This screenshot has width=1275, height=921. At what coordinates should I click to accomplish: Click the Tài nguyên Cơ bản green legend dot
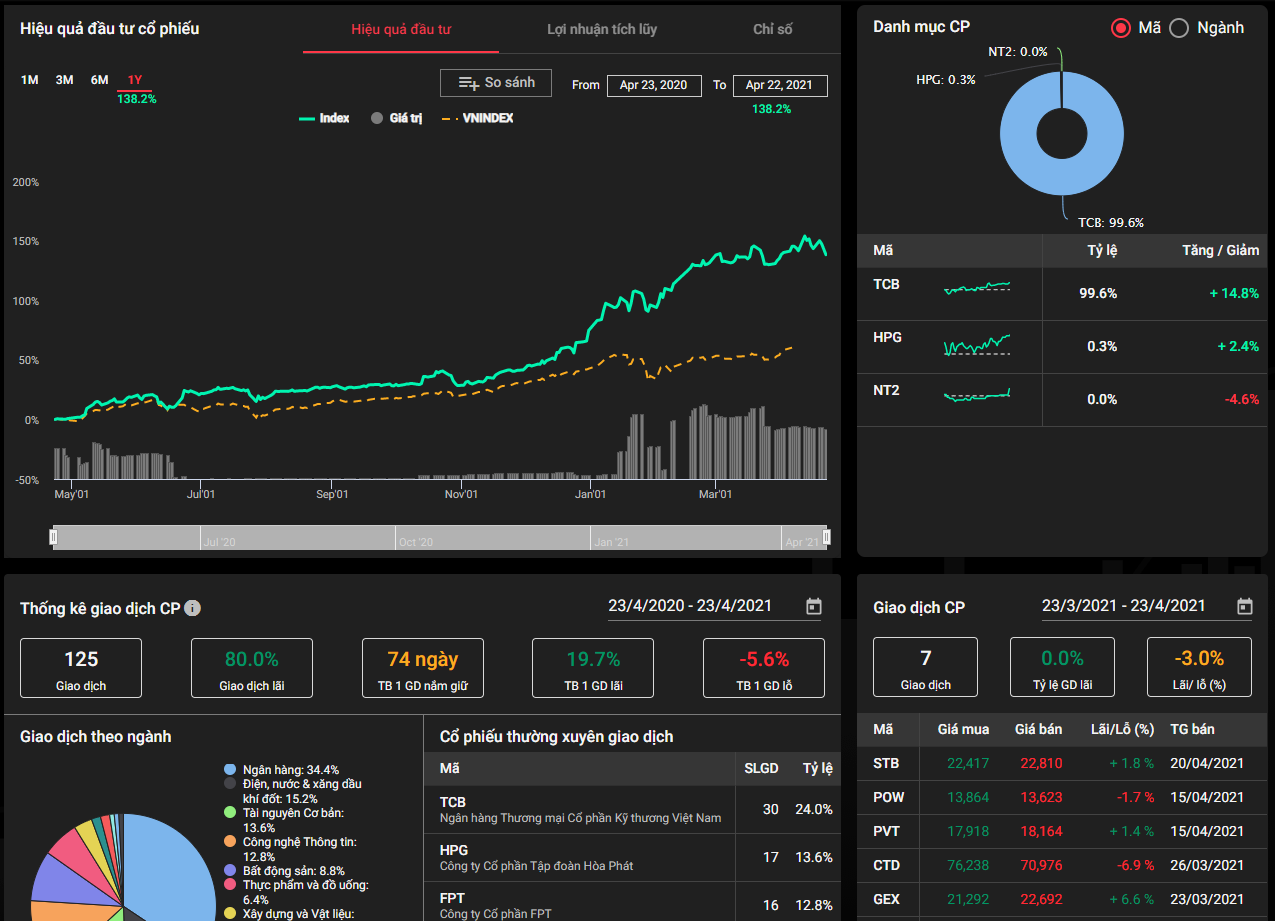point(230,813)
